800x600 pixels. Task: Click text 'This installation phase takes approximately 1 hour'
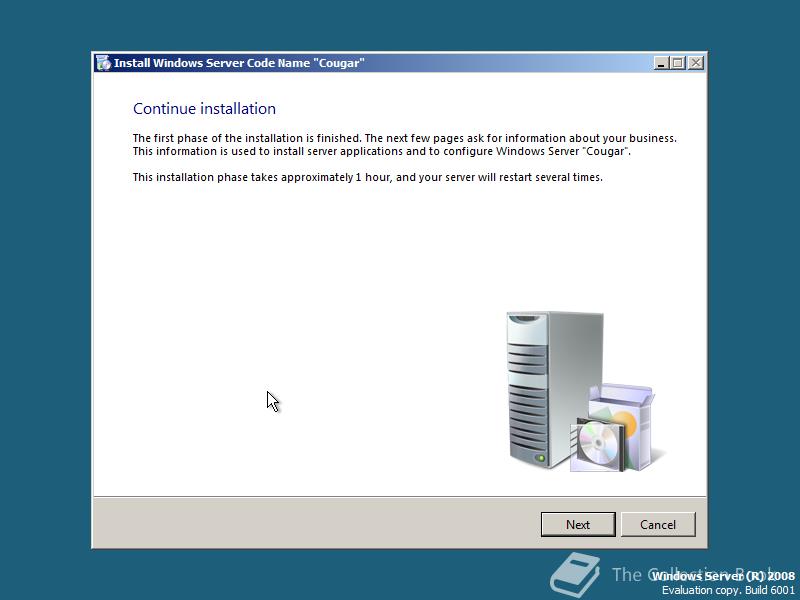262,178
